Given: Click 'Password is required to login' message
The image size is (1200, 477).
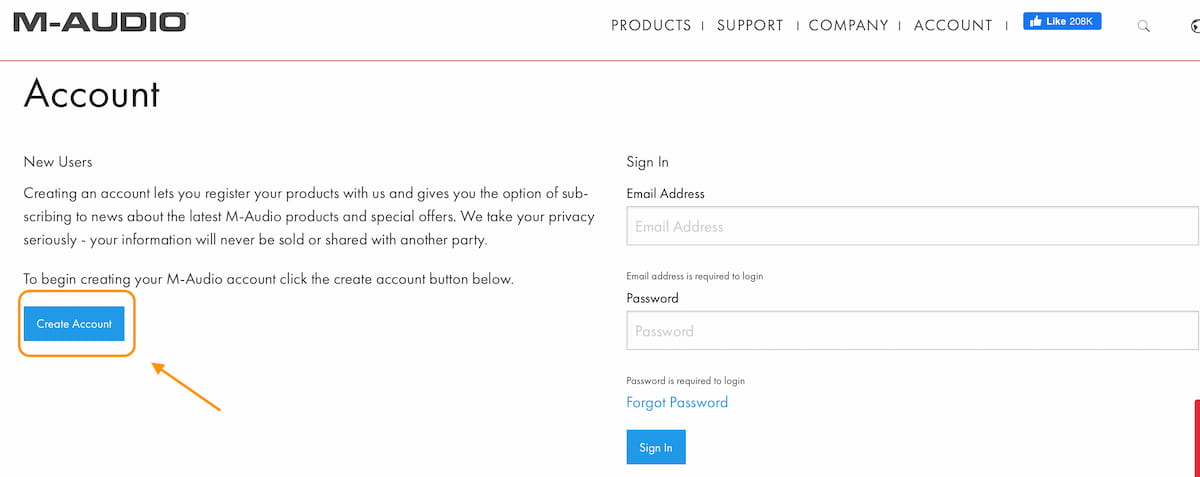Looking at the screenshot, I should (x=686, y=381).
